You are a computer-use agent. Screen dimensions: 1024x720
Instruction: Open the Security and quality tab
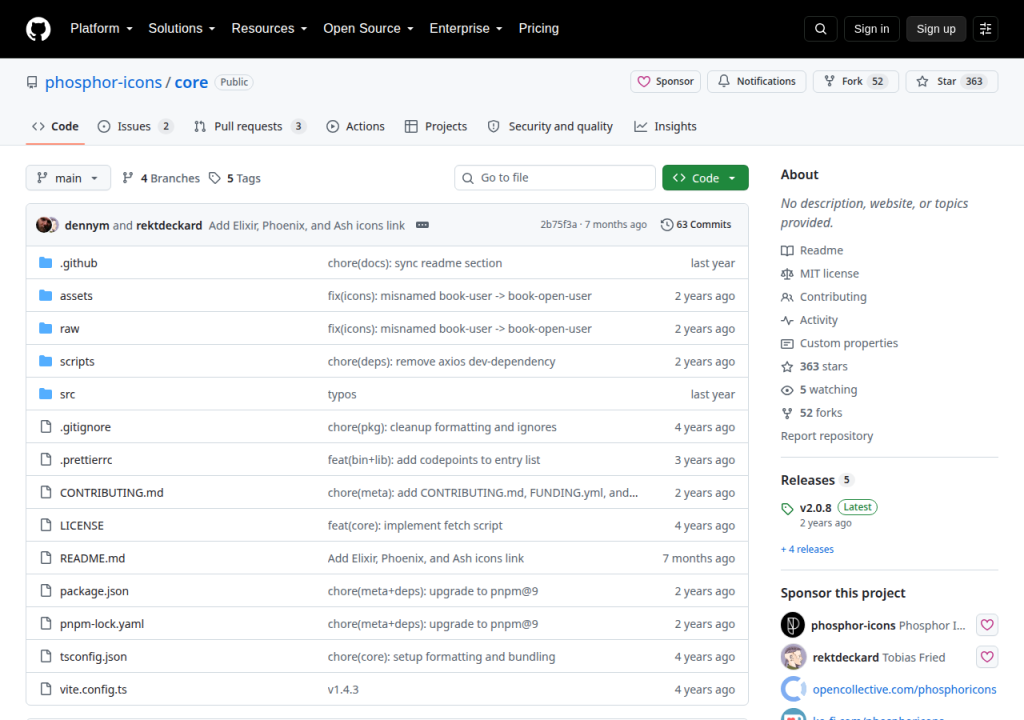[x=551, y=127]
